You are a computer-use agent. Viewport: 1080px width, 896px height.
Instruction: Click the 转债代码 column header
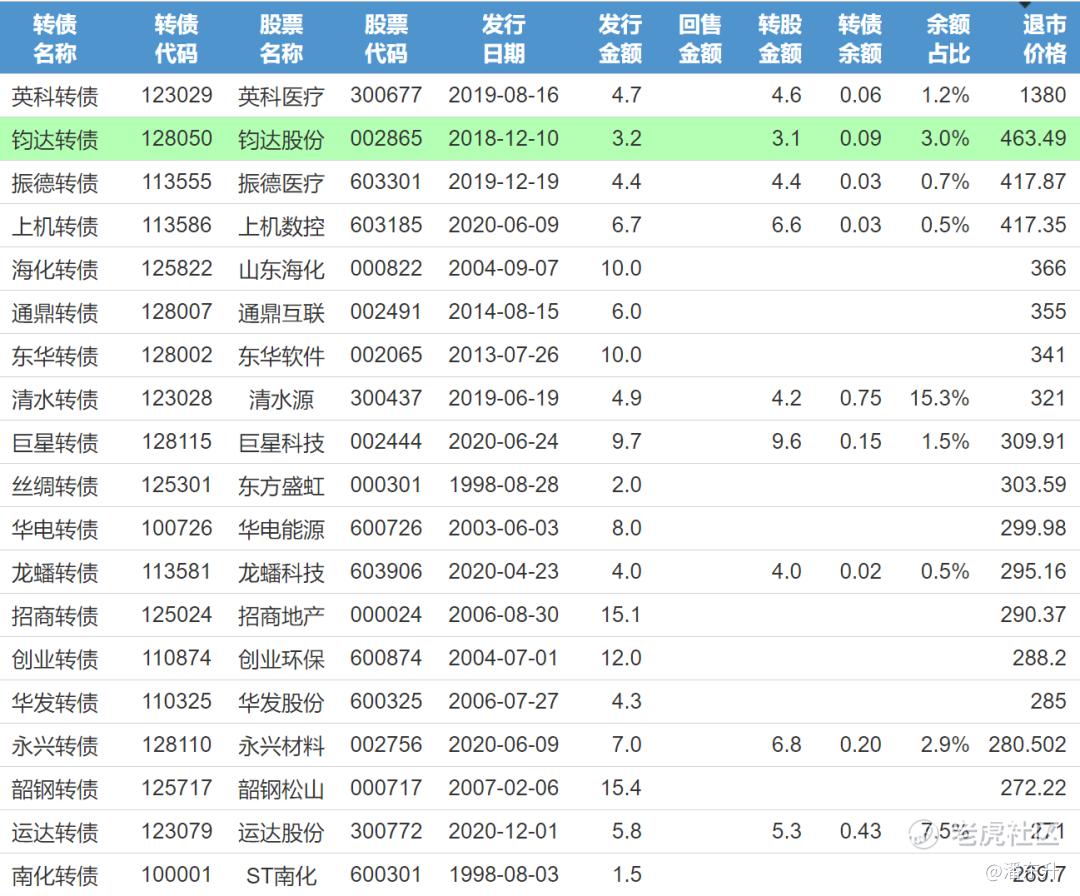176,39
